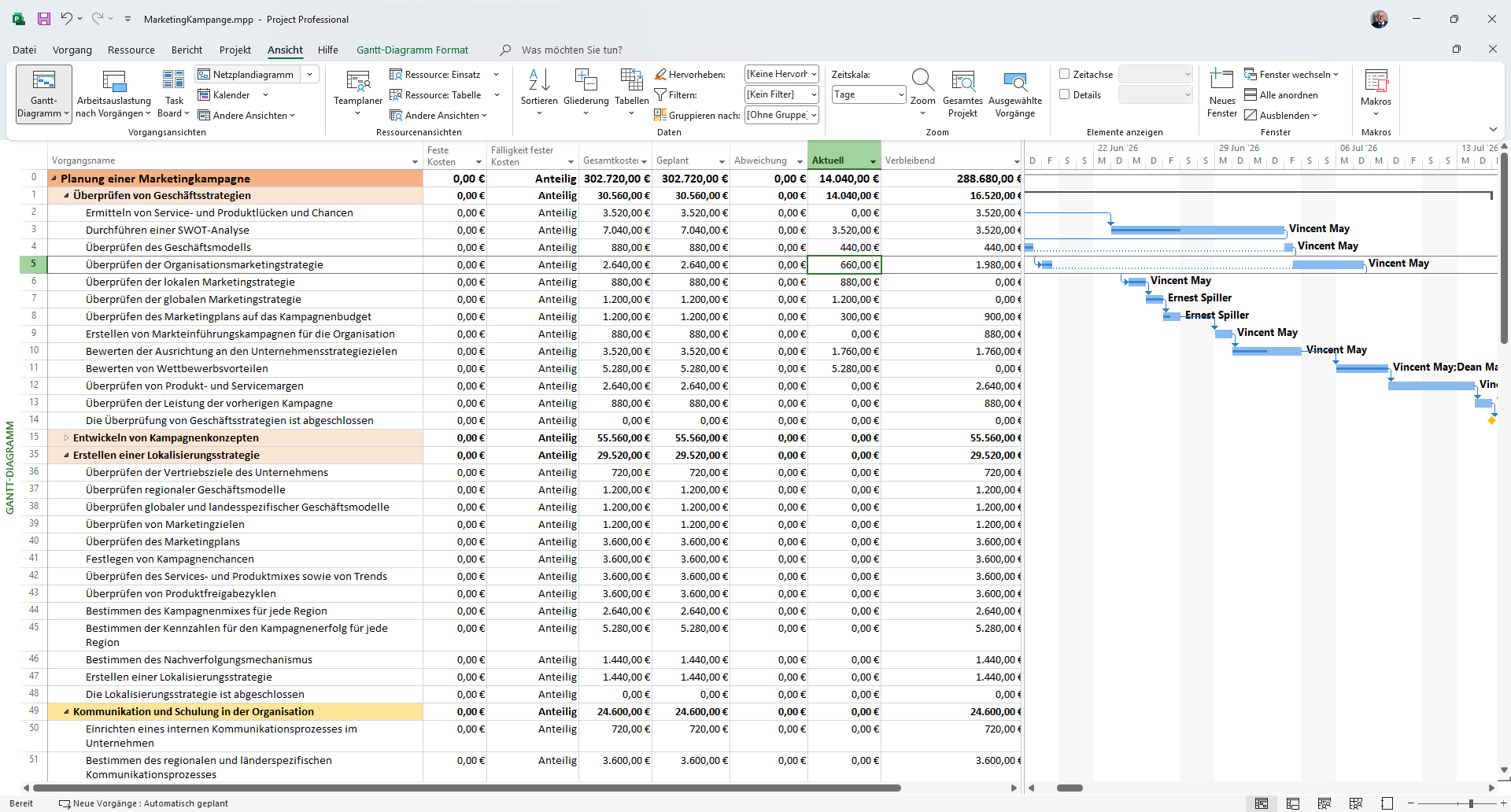Switch to the Netzplandiagramm view
The image size is (1511, 812).
tap(246, 75)
